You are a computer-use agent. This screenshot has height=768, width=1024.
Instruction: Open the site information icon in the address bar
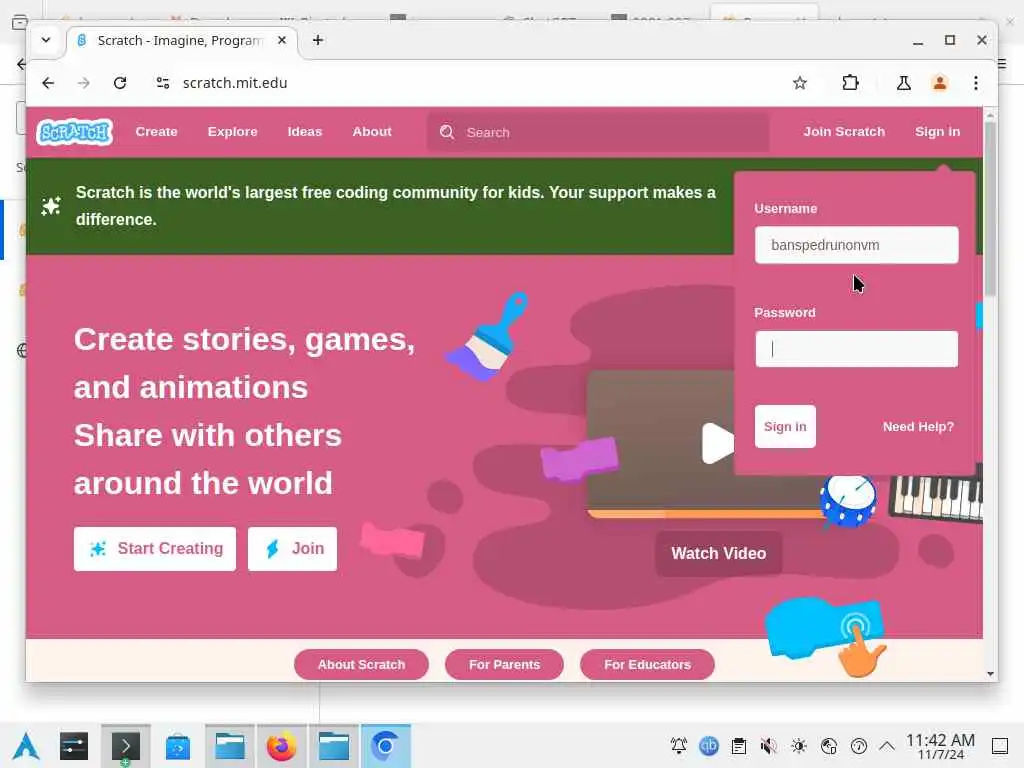pyautogui.click(x=163, y=83)
